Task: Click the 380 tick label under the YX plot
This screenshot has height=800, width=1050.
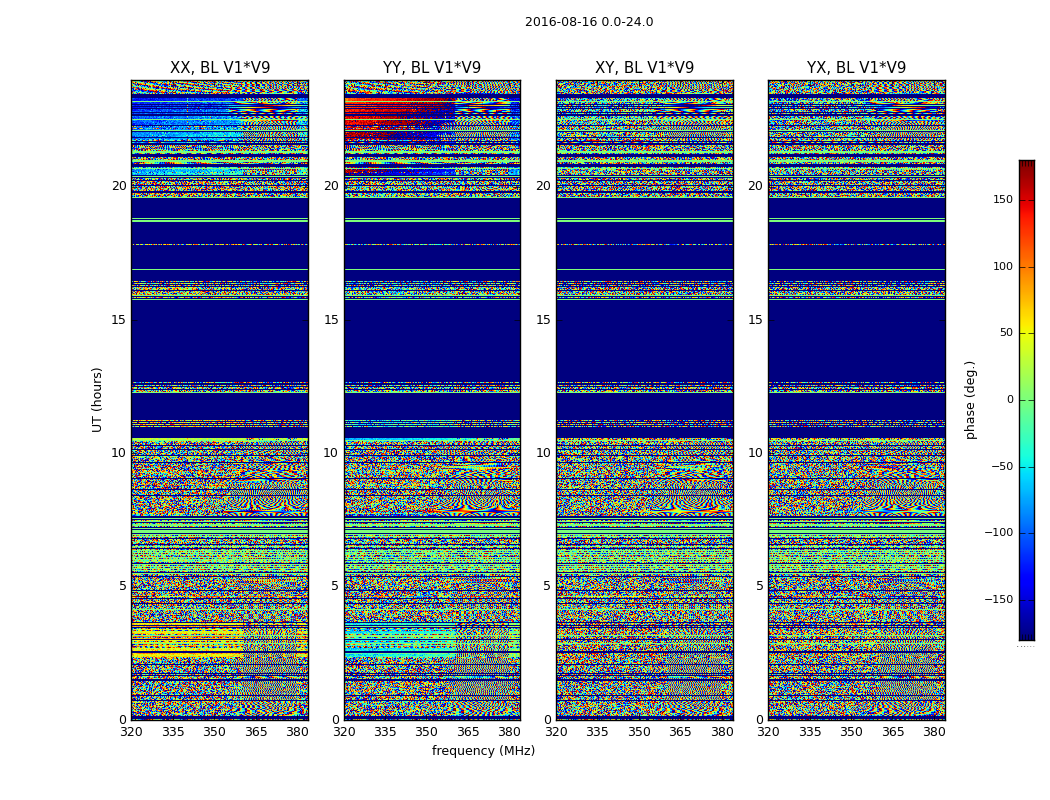Action: click(x=934, y=732)
